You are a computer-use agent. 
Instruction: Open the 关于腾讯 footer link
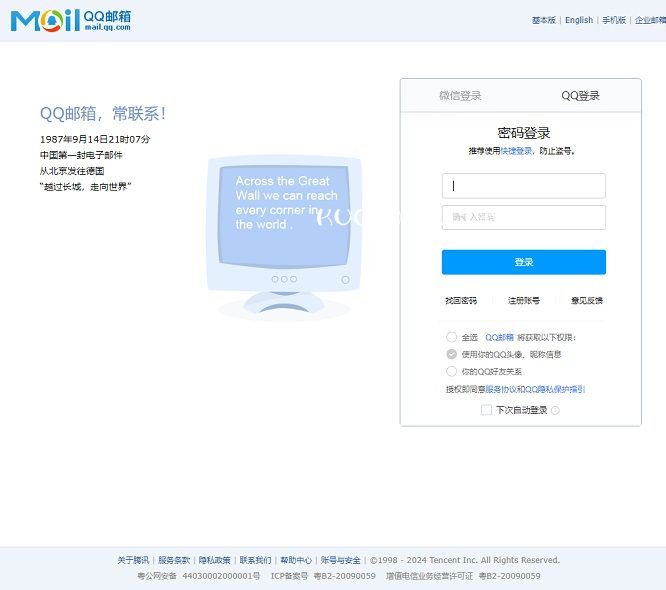(x=133, y=560)
